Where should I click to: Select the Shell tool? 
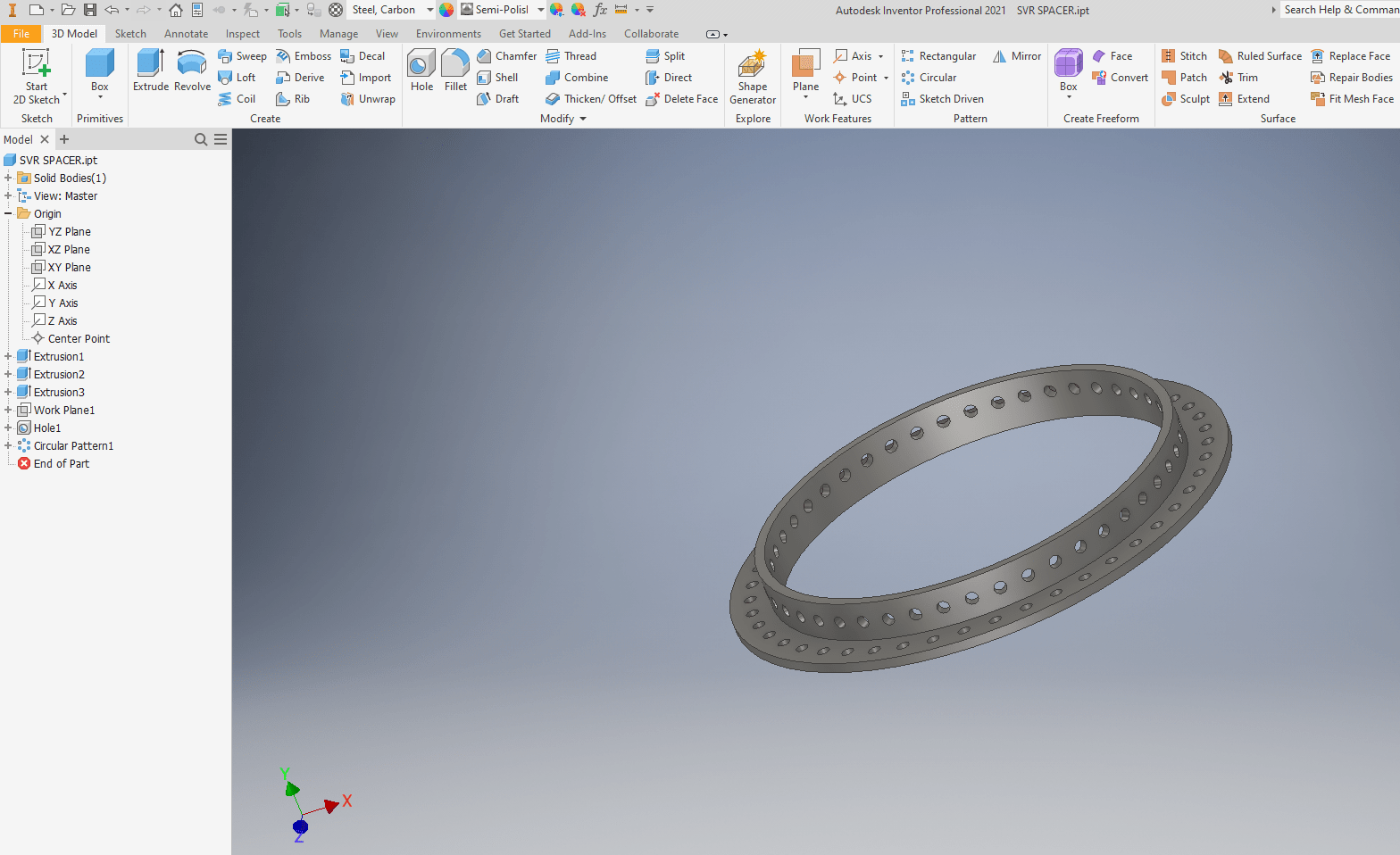[497, 78]
